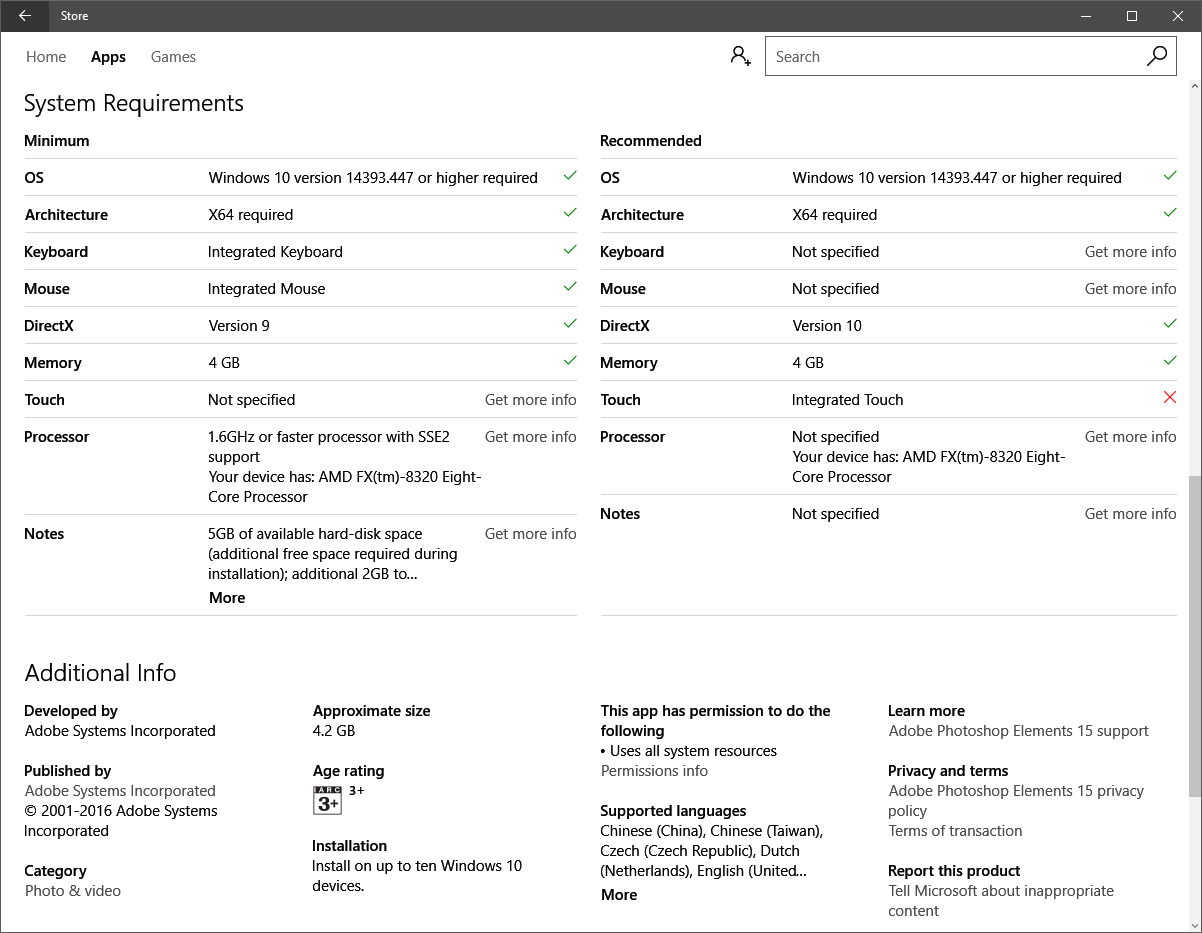Open Get more info for Minimum Processor
Image resolution: width=1202 pixels, height=933 pixels.
pyautogui.click(x=530, y=437)
